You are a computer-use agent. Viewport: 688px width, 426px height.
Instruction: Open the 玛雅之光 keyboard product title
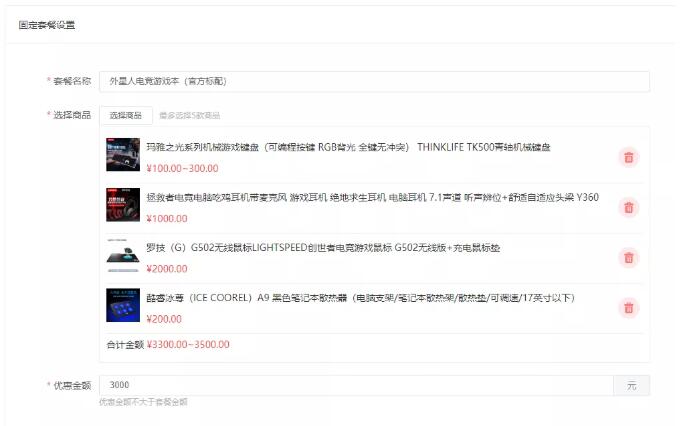[x=348, y=147]
